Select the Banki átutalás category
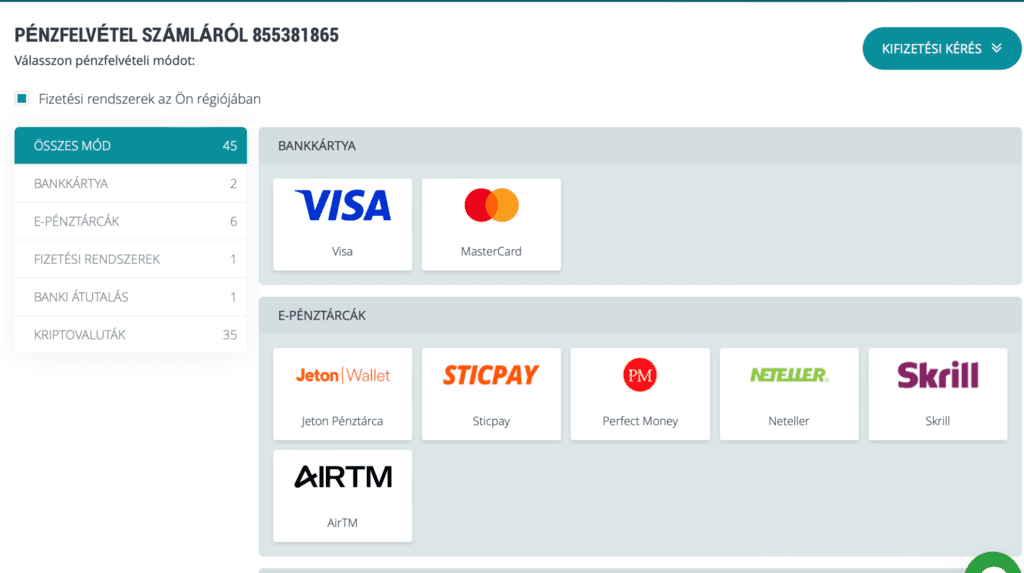Viewport: 1024px width, 573px height. [131, 297]
